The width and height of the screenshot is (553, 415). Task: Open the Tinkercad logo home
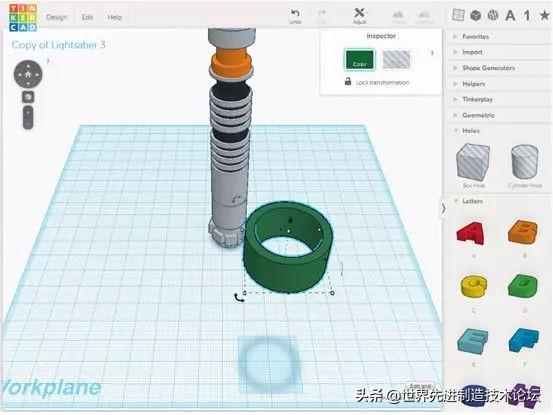pyautogui.click(x=23, y=18)
